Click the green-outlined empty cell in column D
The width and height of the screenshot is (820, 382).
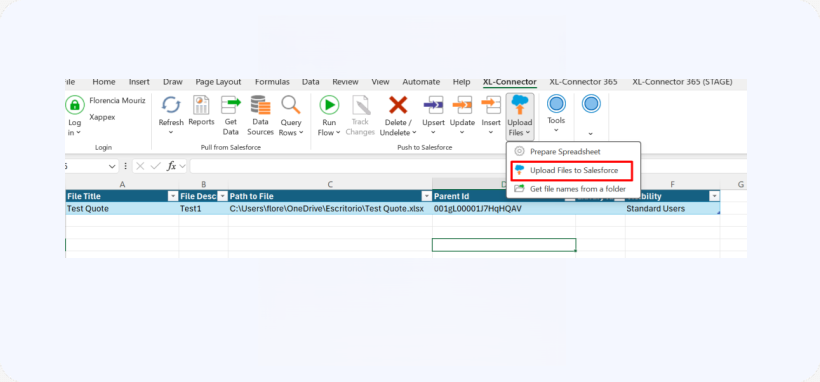tap(504, 245)
